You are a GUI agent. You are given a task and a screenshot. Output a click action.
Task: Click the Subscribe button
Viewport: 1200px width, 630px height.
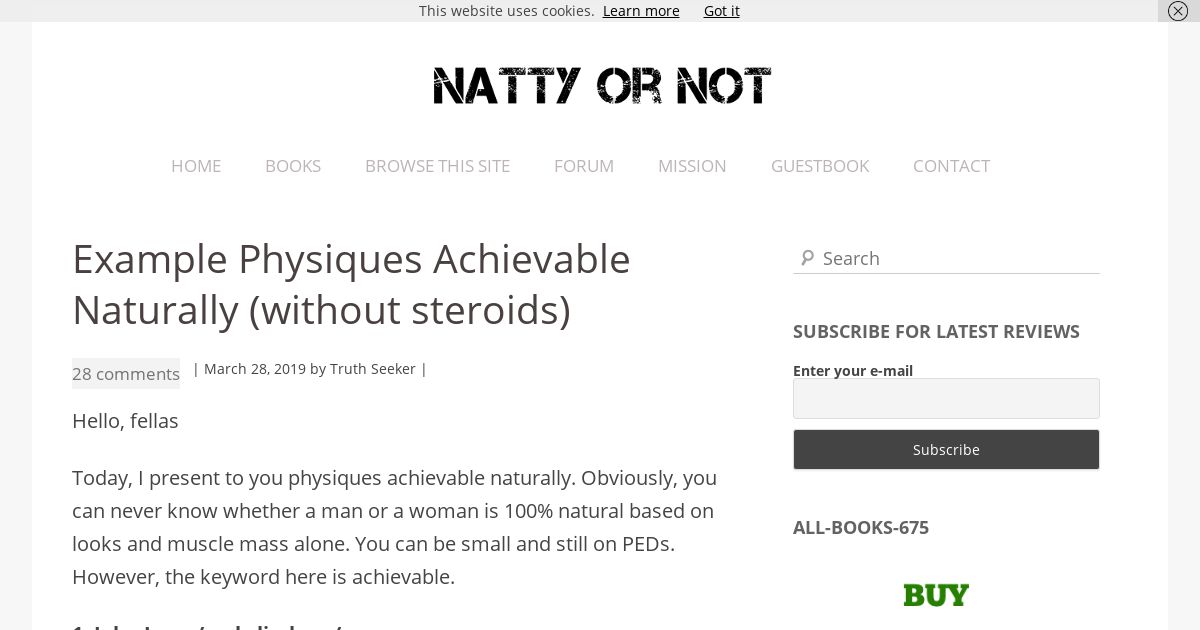point(946,450)
